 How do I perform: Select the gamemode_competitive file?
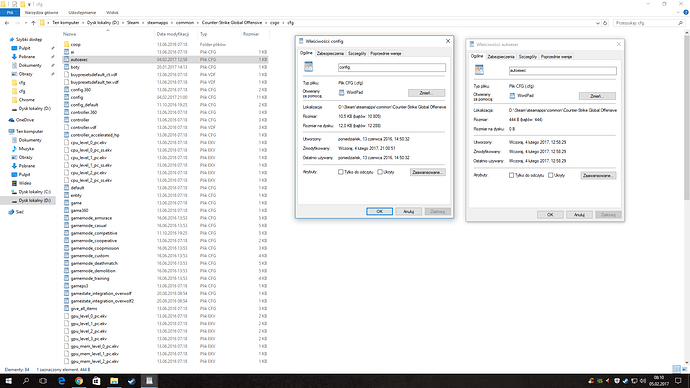coord(94,233)
